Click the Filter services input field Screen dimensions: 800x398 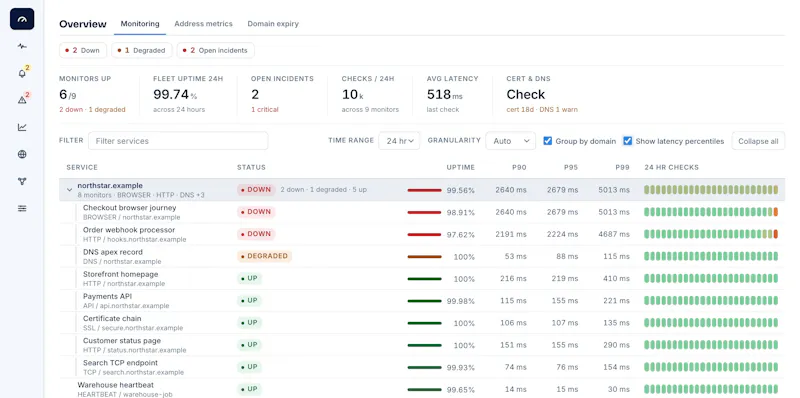178,141
